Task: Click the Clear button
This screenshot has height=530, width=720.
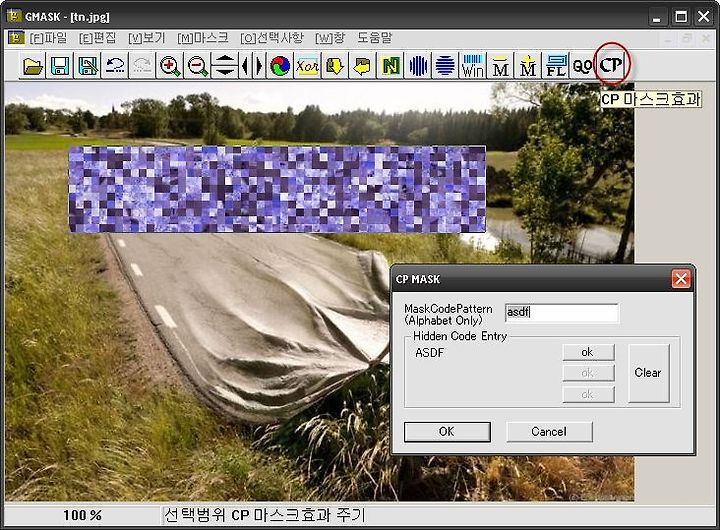Action: (x=648, y=373)
